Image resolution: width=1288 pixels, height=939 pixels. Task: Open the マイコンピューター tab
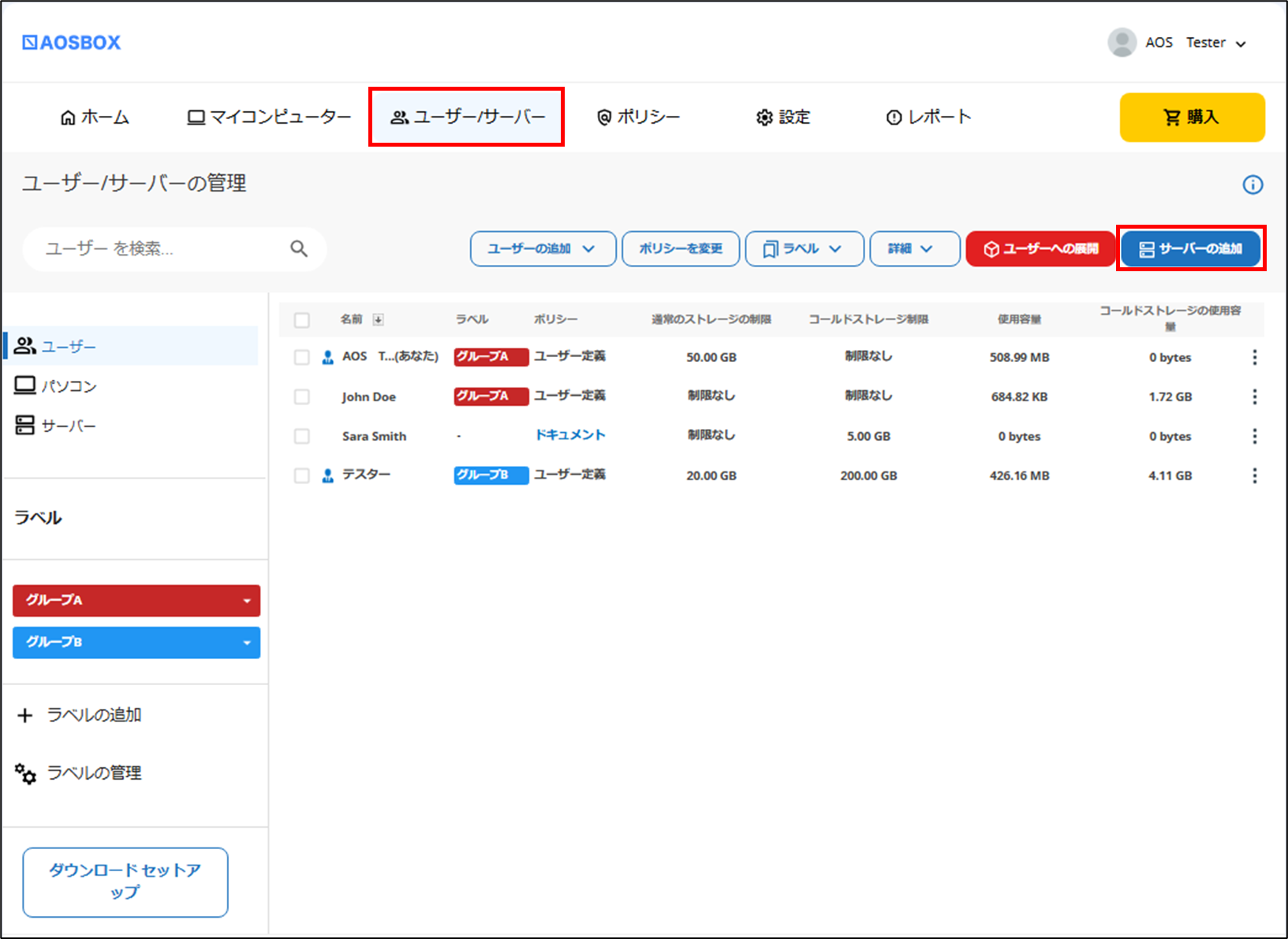pos(269,117)
